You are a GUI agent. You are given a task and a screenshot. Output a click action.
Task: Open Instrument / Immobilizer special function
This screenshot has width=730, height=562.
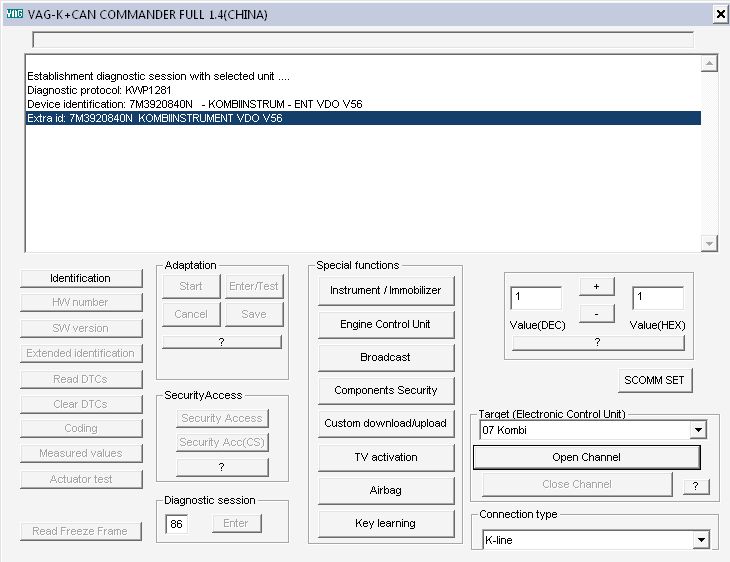click(x=386, y=291)
